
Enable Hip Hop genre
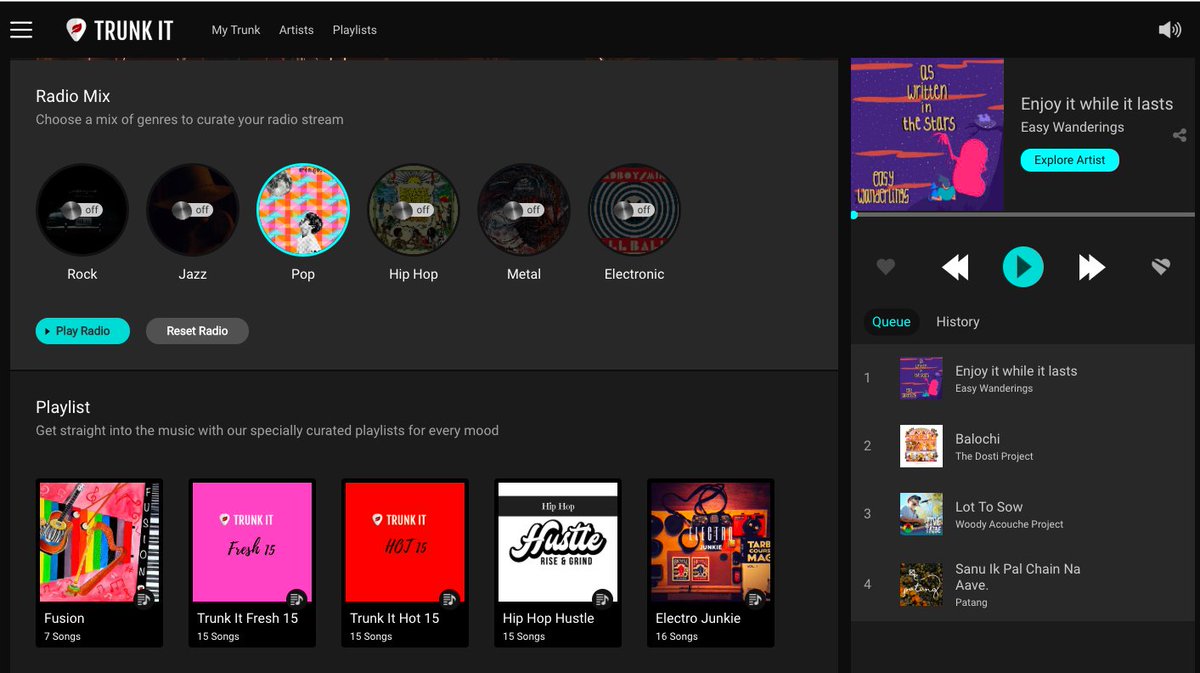[413, 210]
